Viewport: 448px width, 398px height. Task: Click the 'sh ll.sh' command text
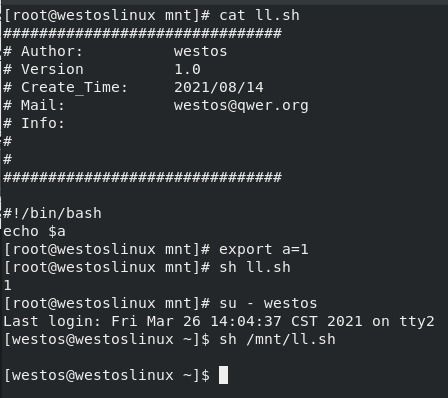point(255,267)
